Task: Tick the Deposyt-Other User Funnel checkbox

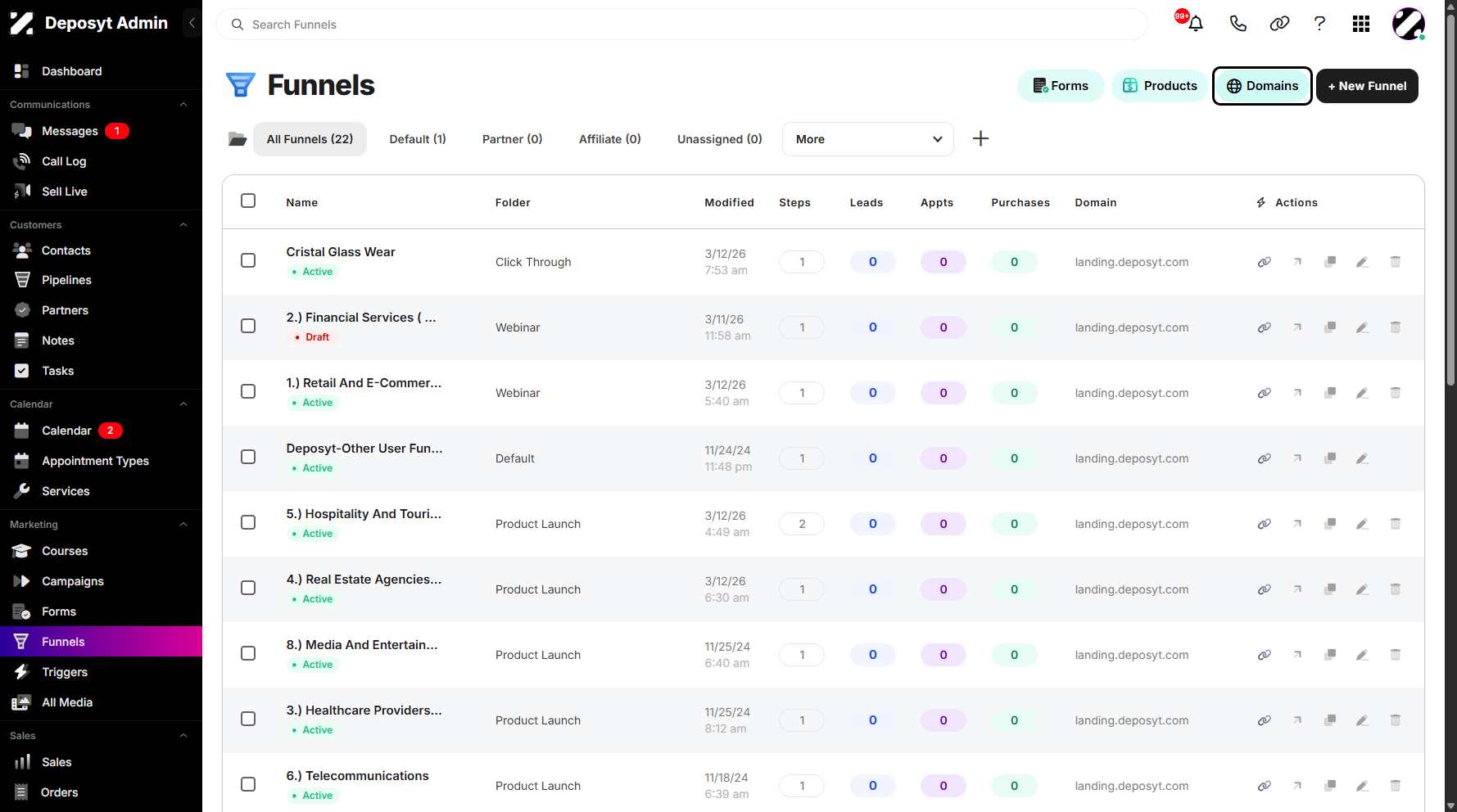Action: (248, 457)
